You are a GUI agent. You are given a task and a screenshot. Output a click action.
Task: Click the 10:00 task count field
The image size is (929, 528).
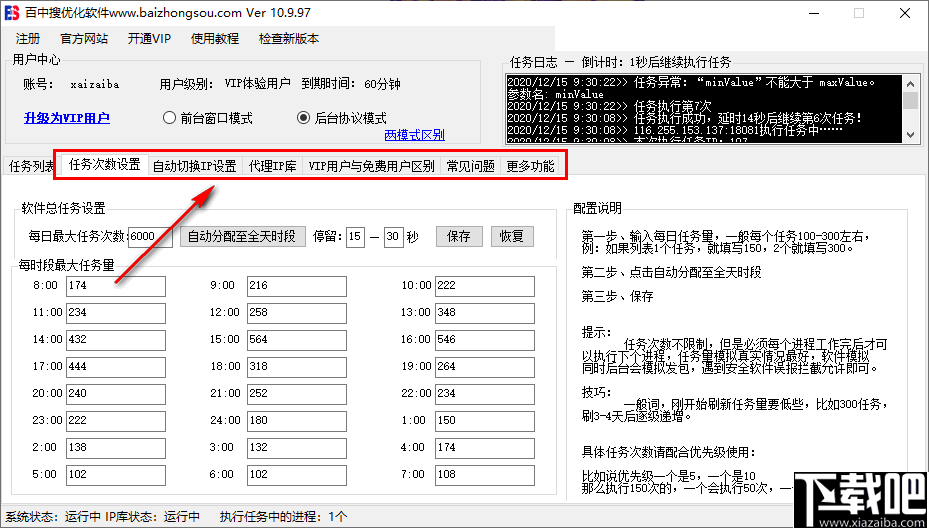click(485, 286)
